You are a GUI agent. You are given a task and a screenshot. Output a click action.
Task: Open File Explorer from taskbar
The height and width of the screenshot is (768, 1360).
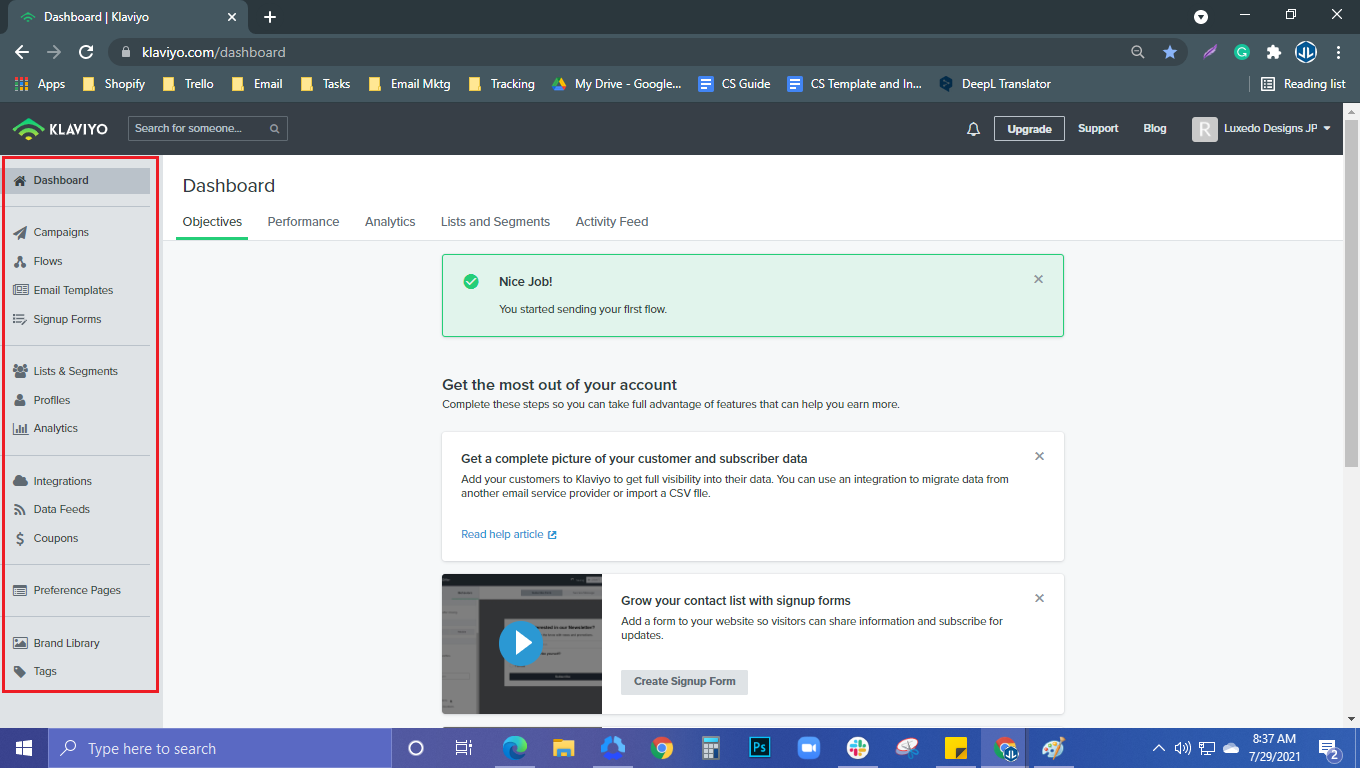(564, 748)
